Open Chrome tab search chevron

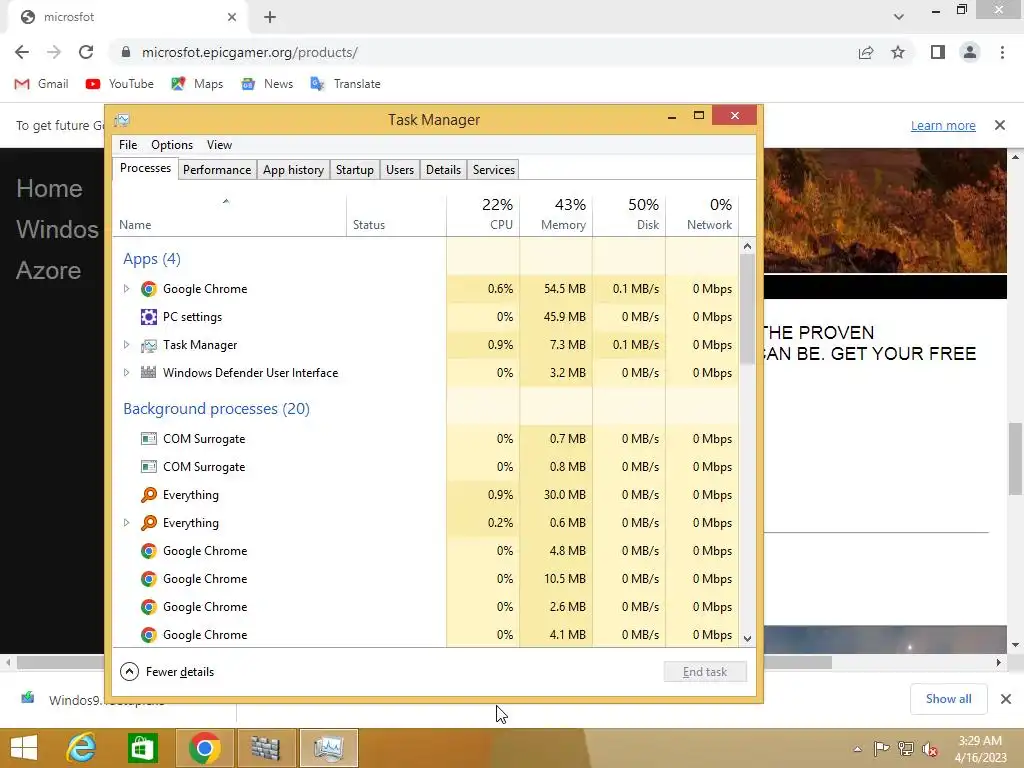tap(899, 17)
